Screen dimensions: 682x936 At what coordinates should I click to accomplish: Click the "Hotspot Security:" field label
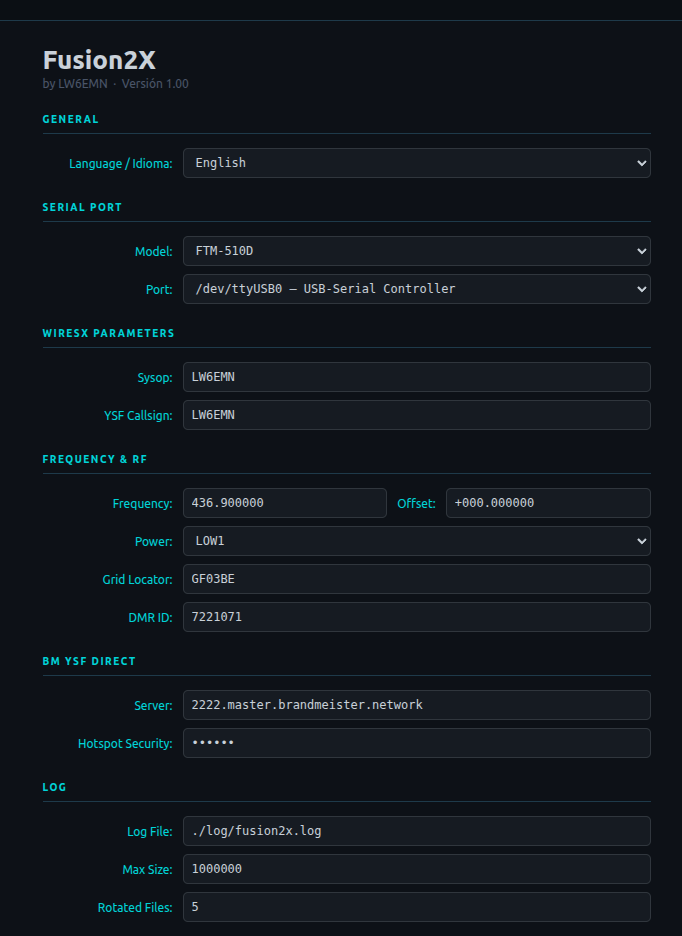point(125,743)
